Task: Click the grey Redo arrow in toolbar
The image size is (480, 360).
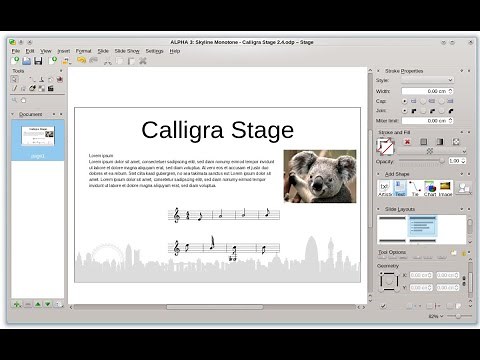Action: [x=93, y=60]
